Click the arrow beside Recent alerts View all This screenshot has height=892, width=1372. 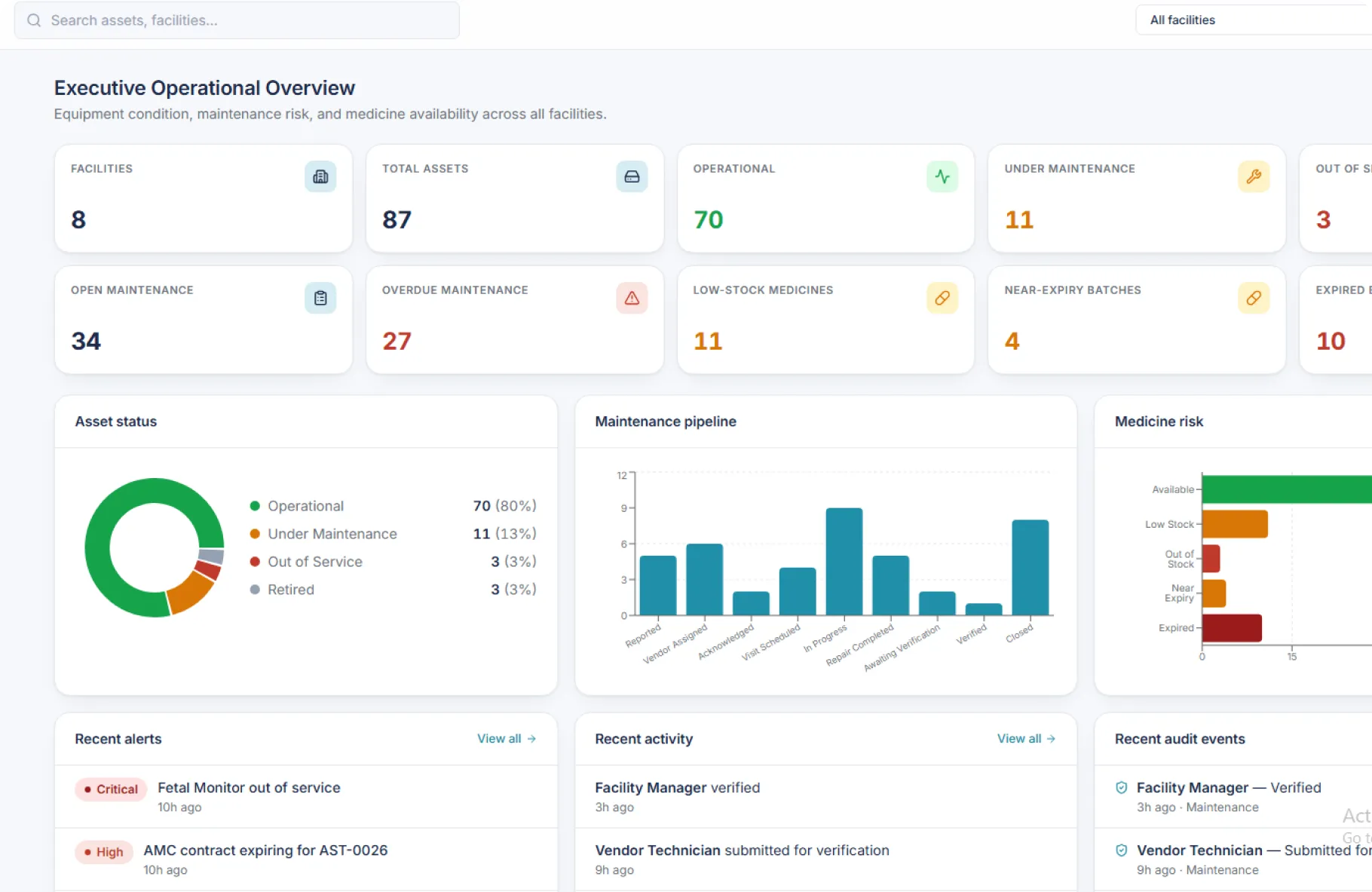(x=531, y=739)
